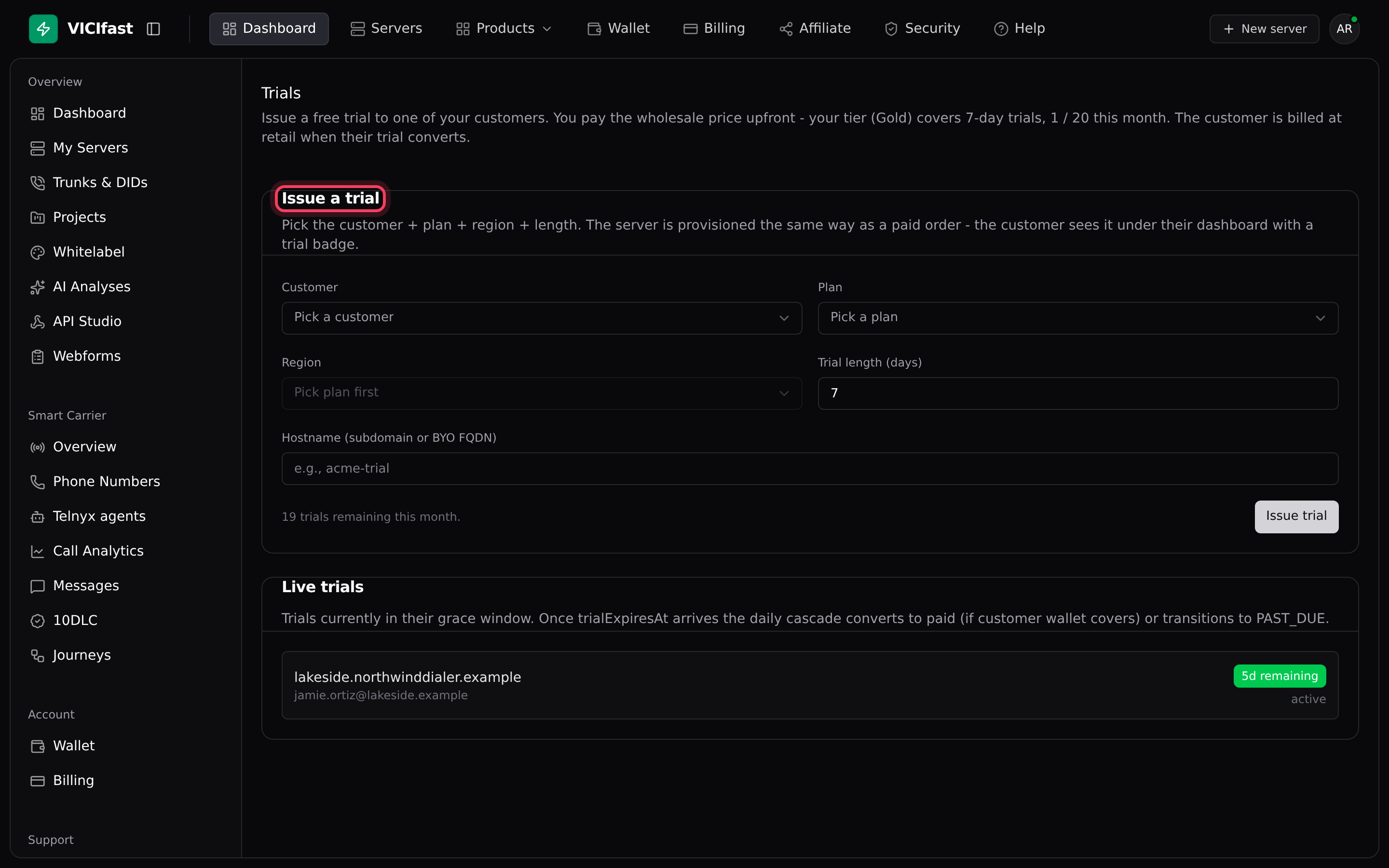The image size is (1389, 868).
Task: Open the Pick a plan dropdown
Action: click(x=1078, y=318)
